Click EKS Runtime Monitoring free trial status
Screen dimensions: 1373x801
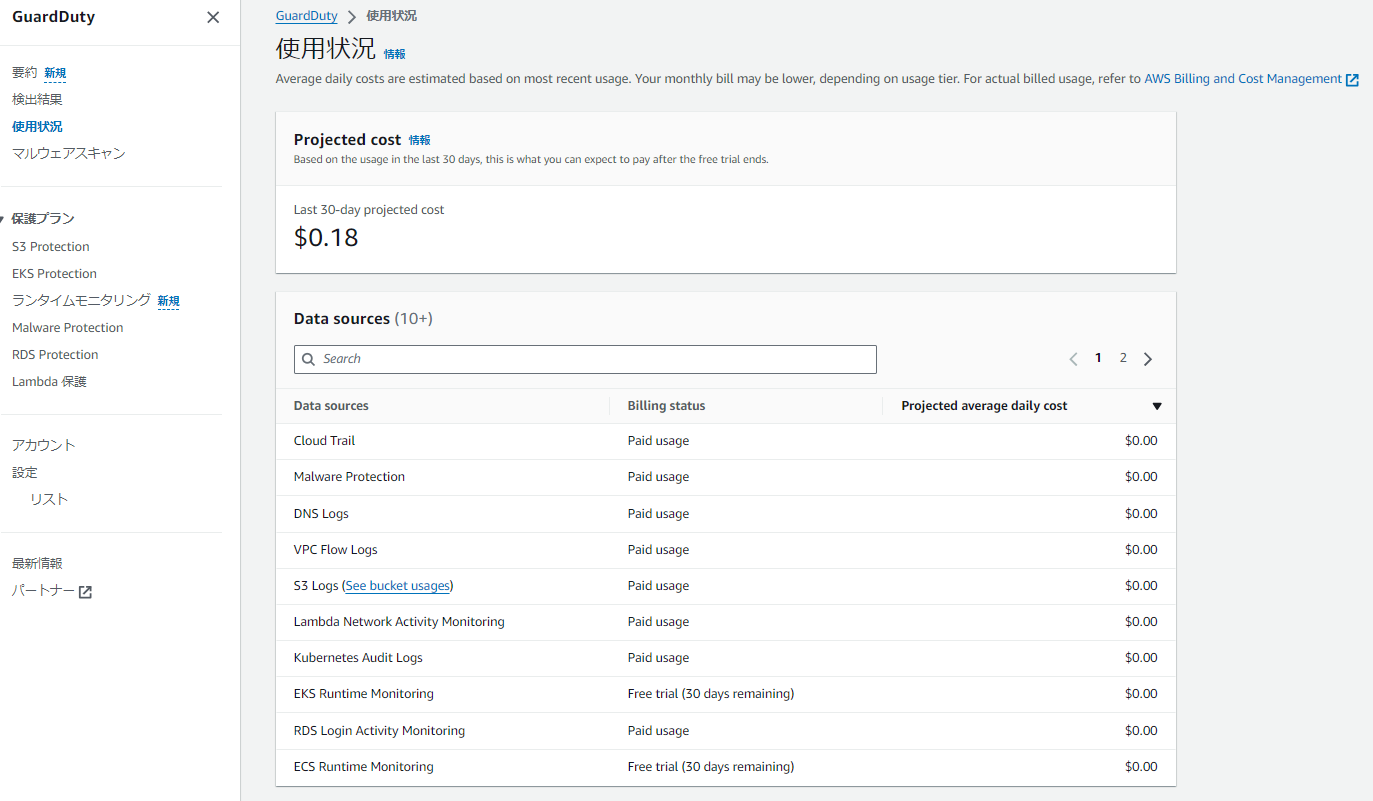click(x=711, y=694)
